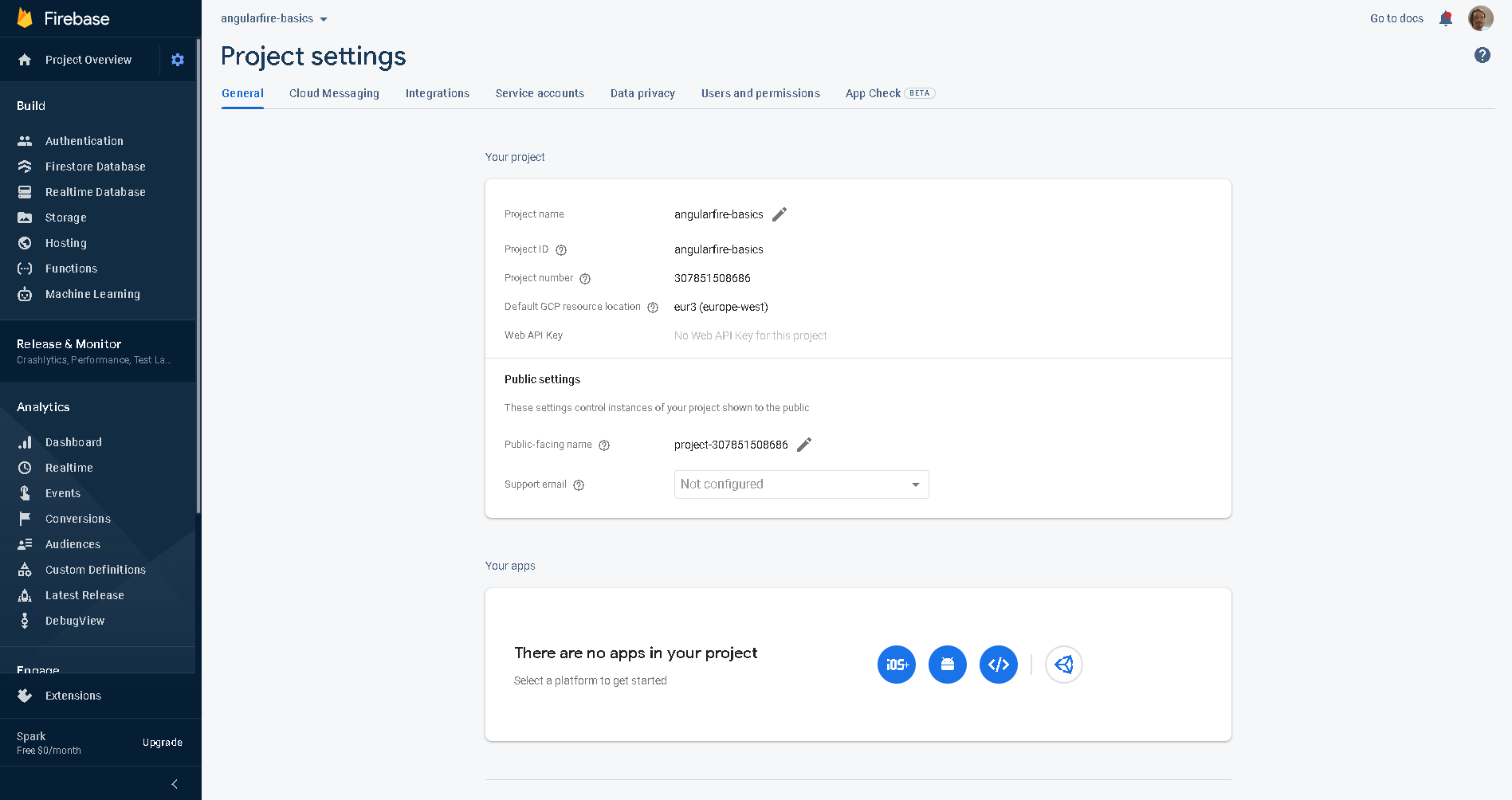This screenshot has height=800, width=1512.
Task: Click the sidebar scrollbar
Action: (x=198, y=275)
